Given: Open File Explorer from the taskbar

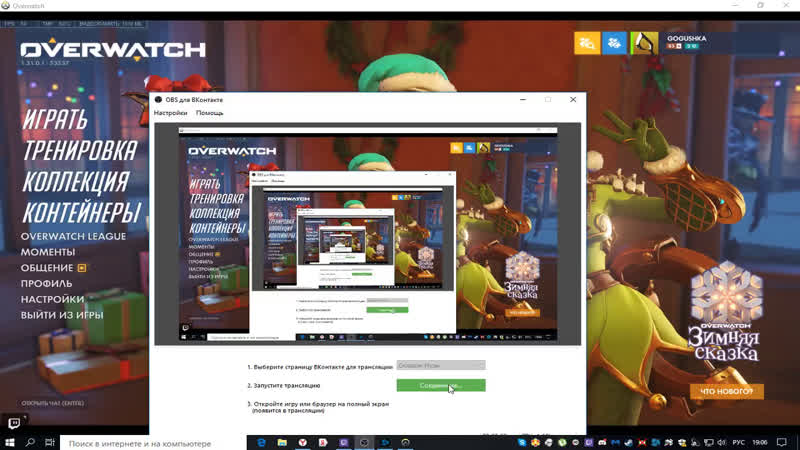Looking at the screenshot, I should coord(282,442).
